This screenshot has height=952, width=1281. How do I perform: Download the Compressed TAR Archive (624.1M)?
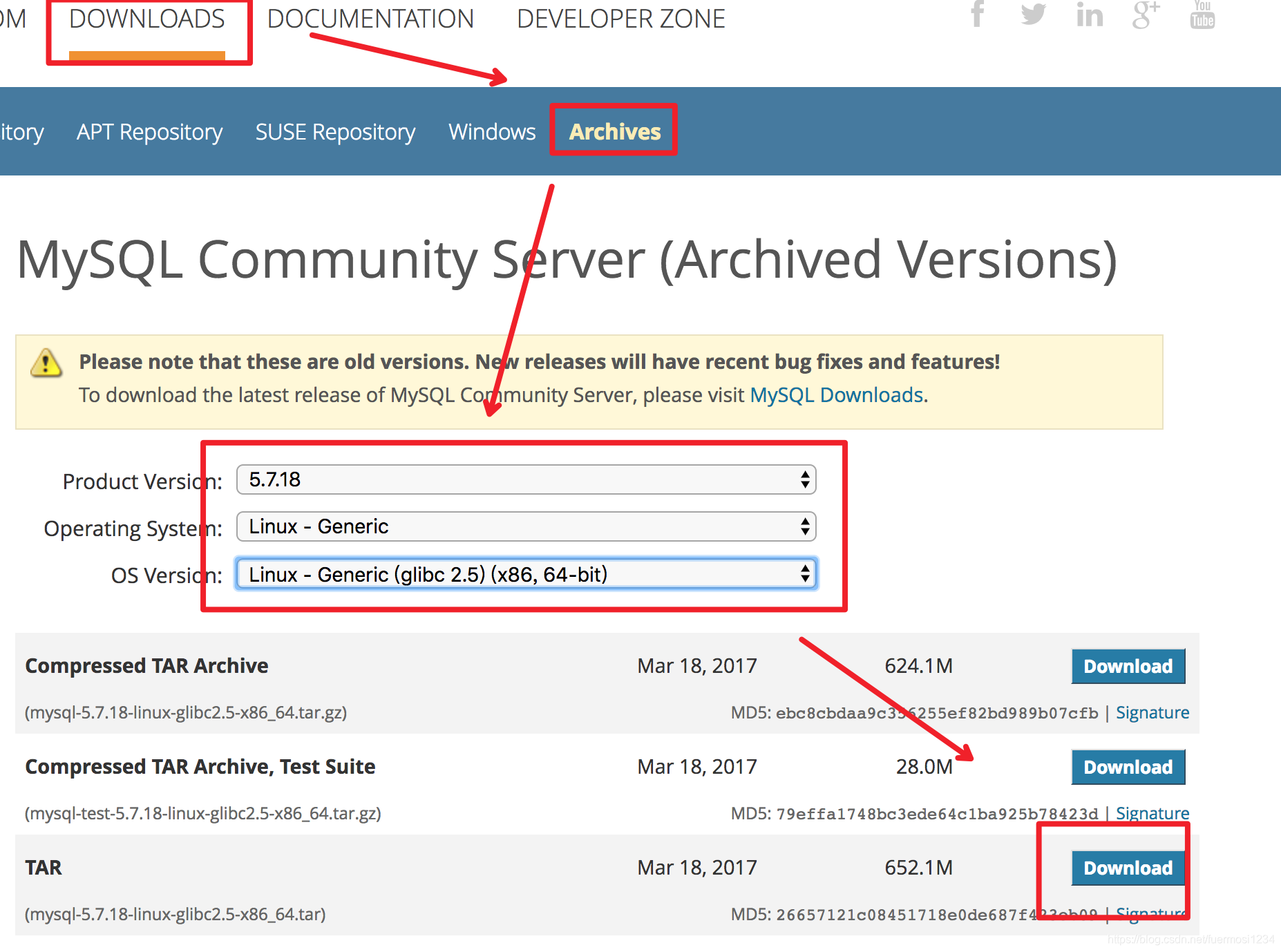1128,666
